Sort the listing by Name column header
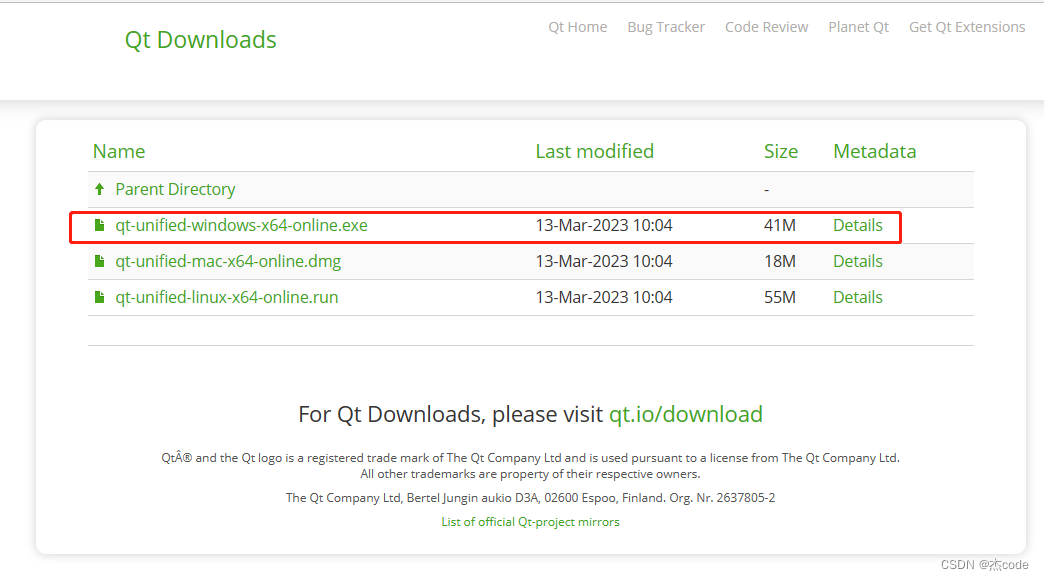1044x580 pixels. [119, 151]
